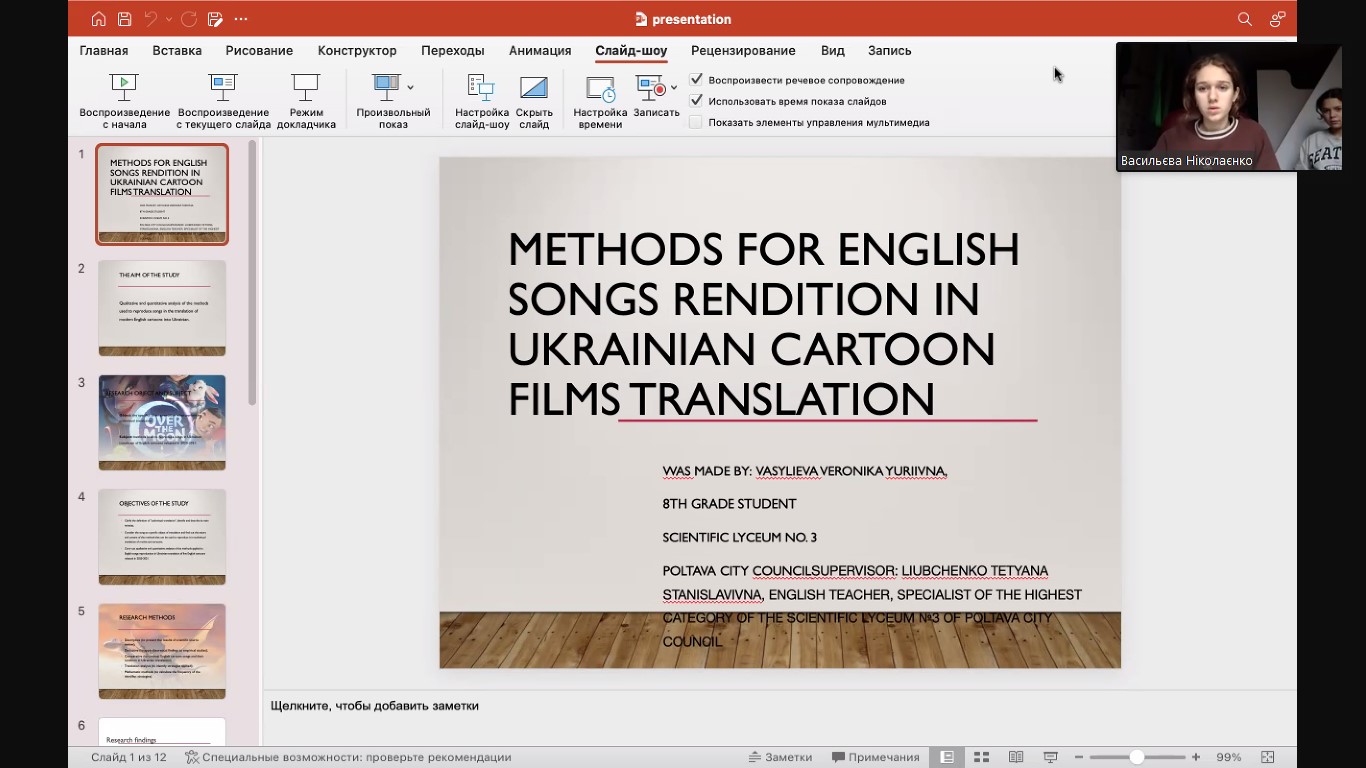Switch to the Рисование tab
This screenshot has height=768, width=1366.
[259, 50]
